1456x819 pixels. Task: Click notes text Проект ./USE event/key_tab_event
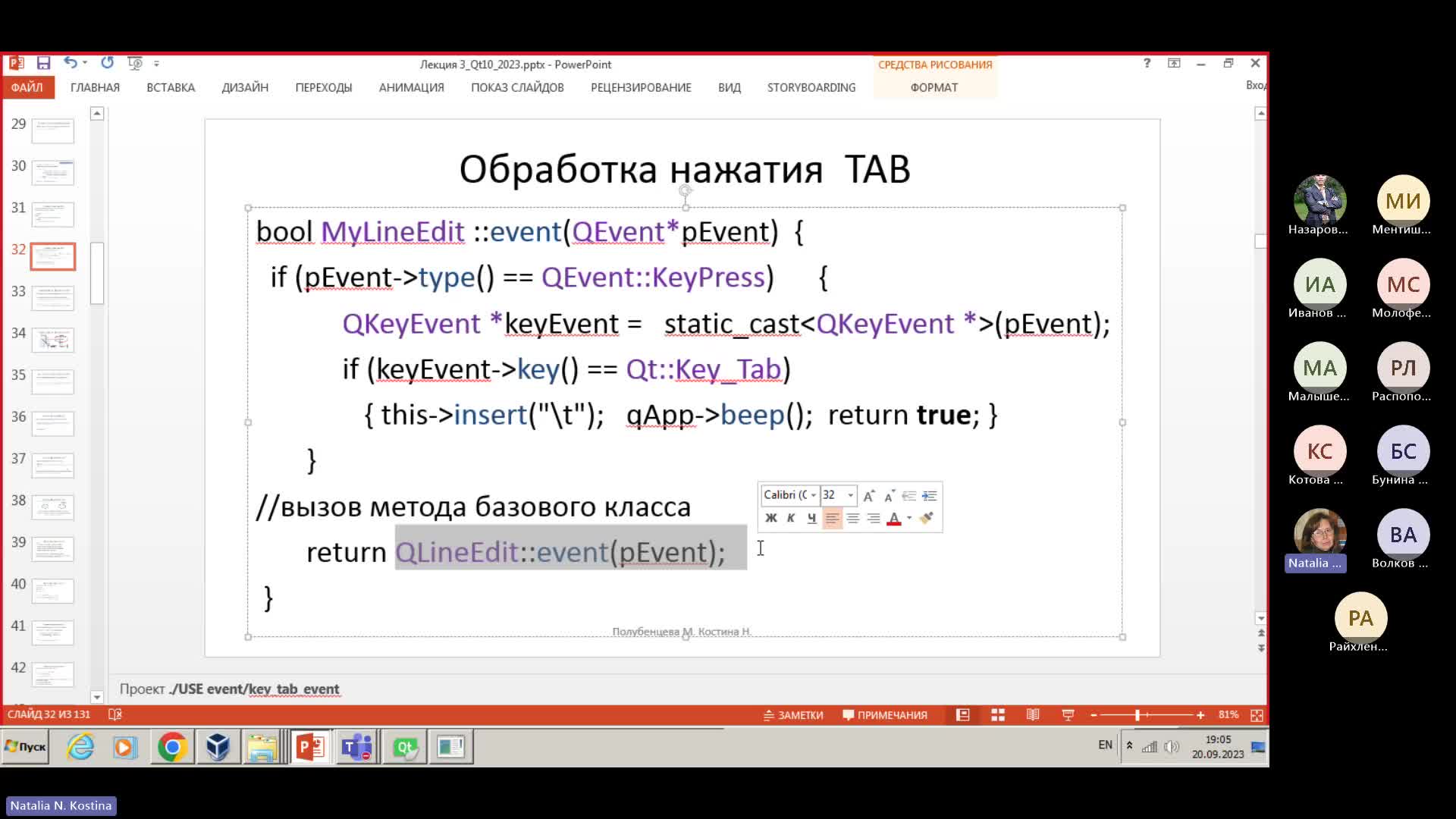coord(230,689)
